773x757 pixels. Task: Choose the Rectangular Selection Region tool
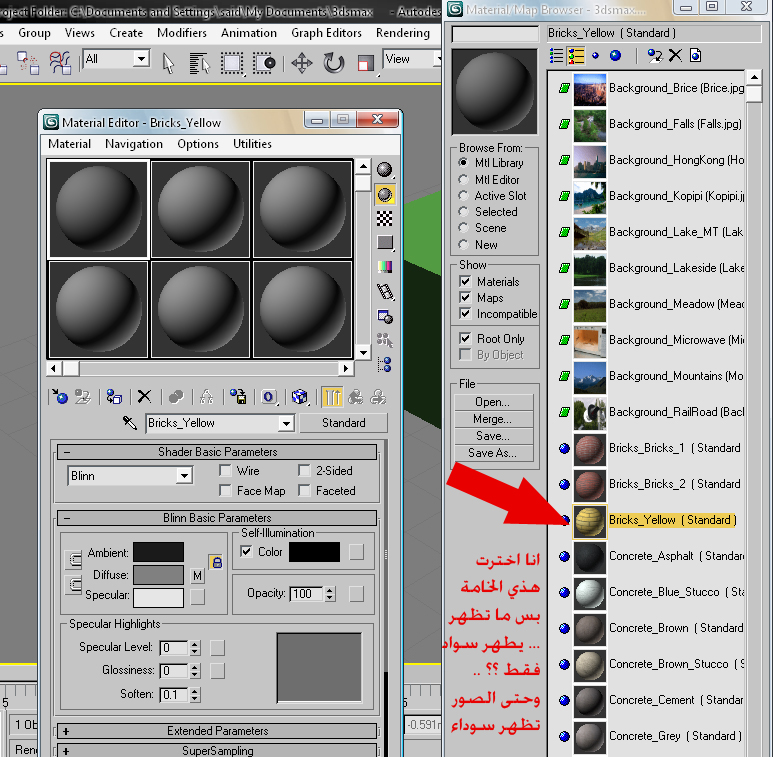232,64
